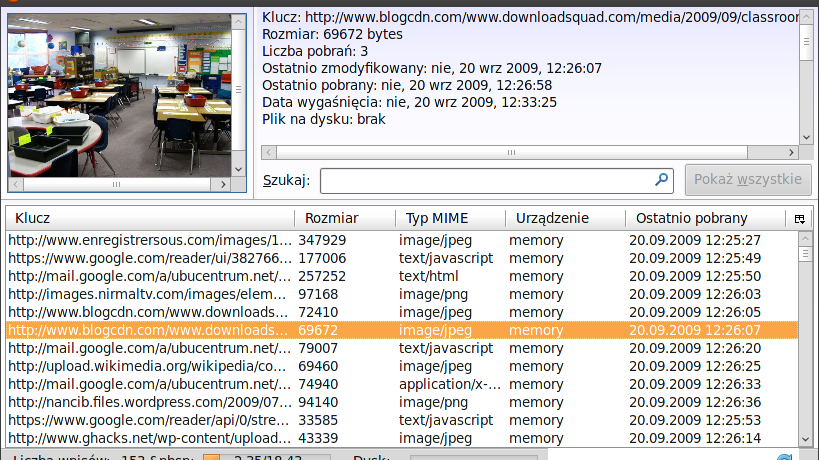Click memory cell in wikimedia row
The height and width of the screenshot is (460, 819).
[536, 367]
